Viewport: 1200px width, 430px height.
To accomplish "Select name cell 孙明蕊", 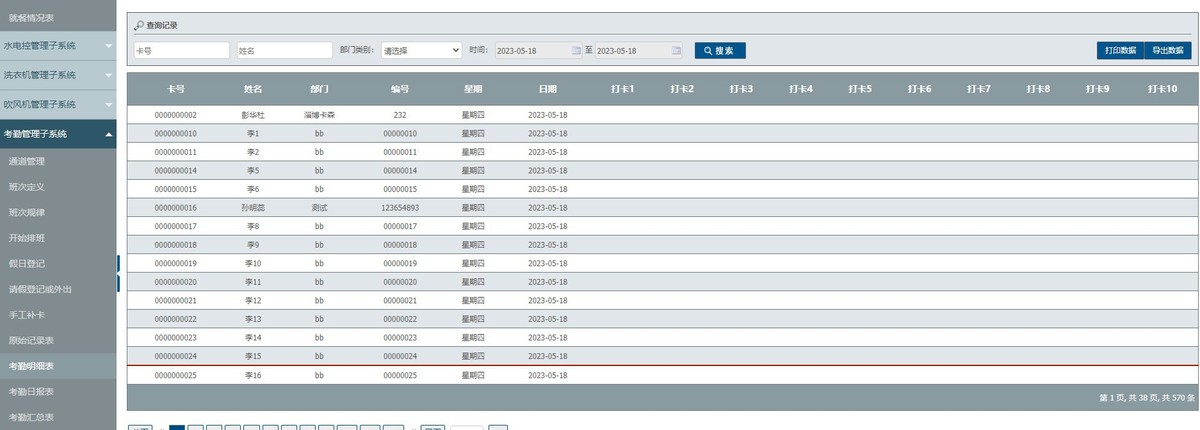I will coord(253,208).
